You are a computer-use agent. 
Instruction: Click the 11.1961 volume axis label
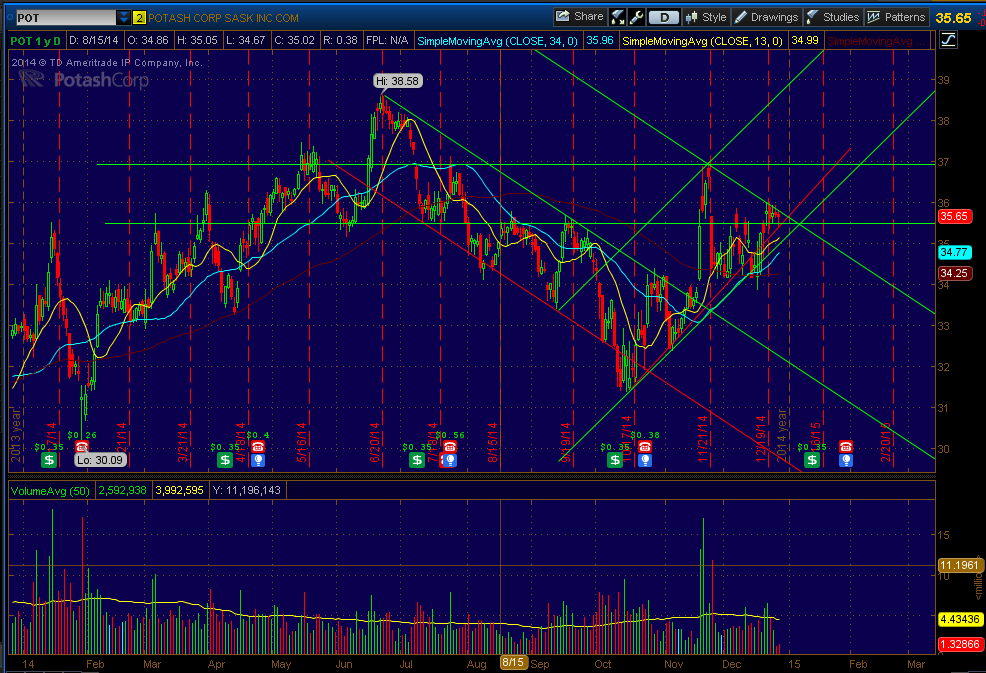click(x=959, y=565)
